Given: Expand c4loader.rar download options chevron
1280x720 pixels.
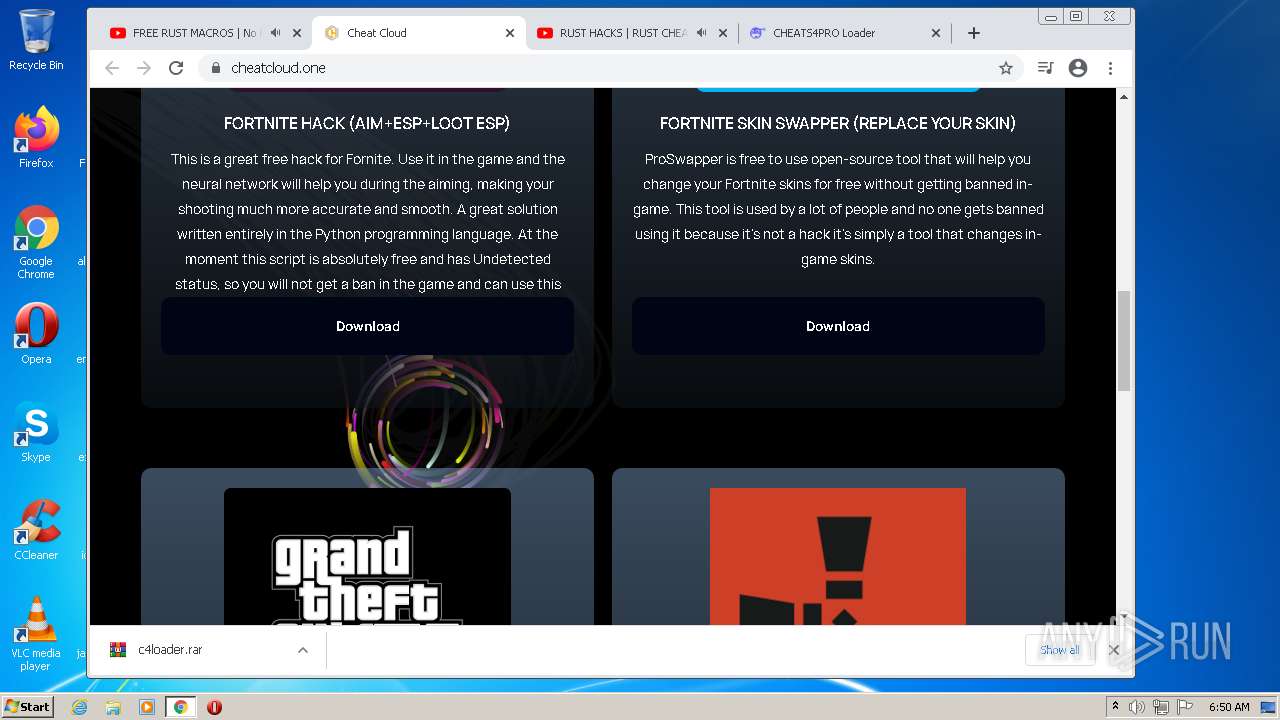Looking at the screenshot, I should (x=303, y=650).
